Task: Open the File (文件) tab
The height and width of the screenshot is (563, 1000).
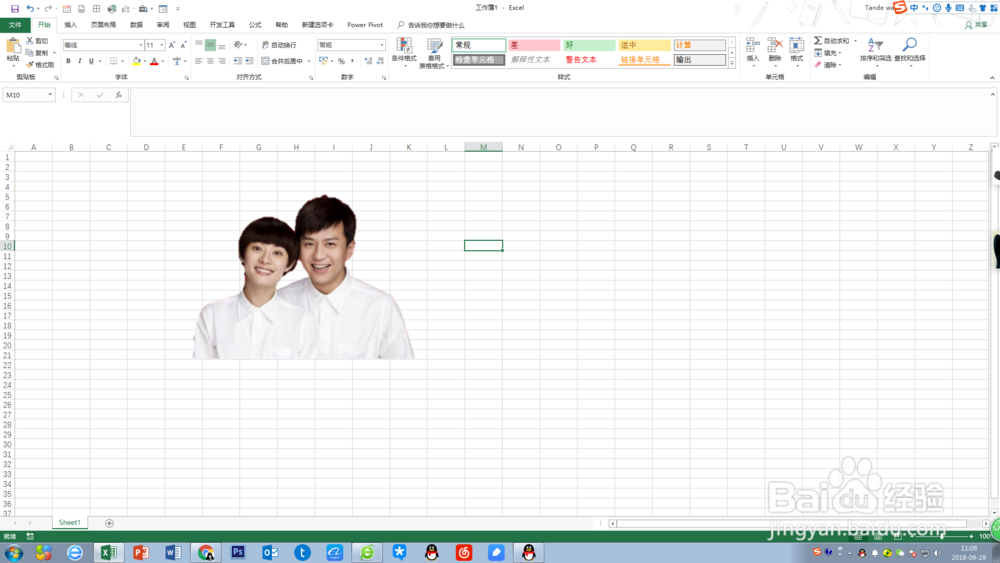Action: (x=15, y=25)
